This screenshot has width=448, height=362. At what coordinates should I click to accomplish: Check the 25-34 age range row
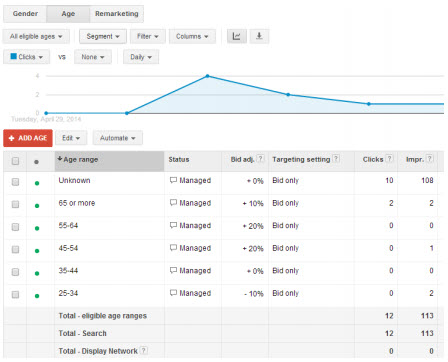pyautogui.click(x=15, y=295)
